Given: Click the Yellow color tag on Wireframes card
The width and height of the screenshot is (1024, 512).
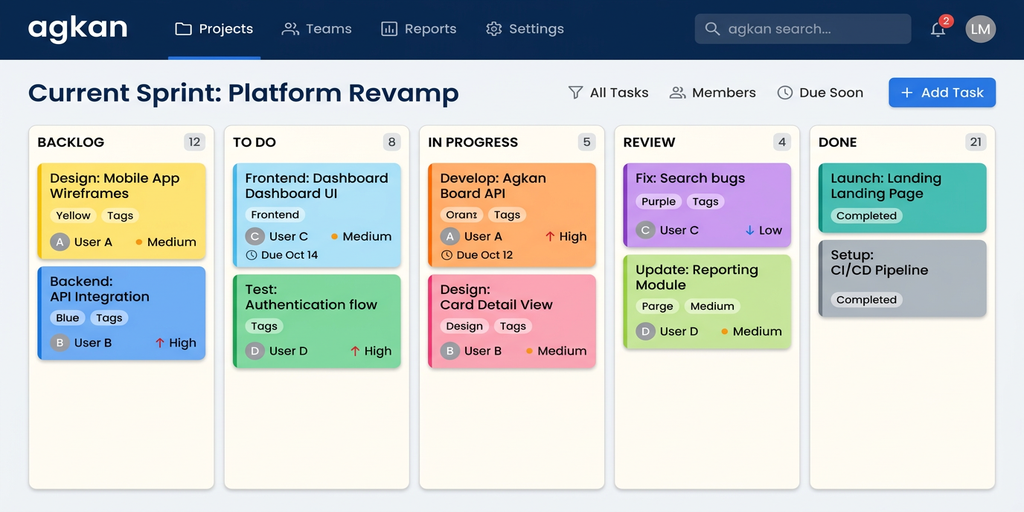Looking at the screenshot, I should pyautogui.click(x=73, y=215).
